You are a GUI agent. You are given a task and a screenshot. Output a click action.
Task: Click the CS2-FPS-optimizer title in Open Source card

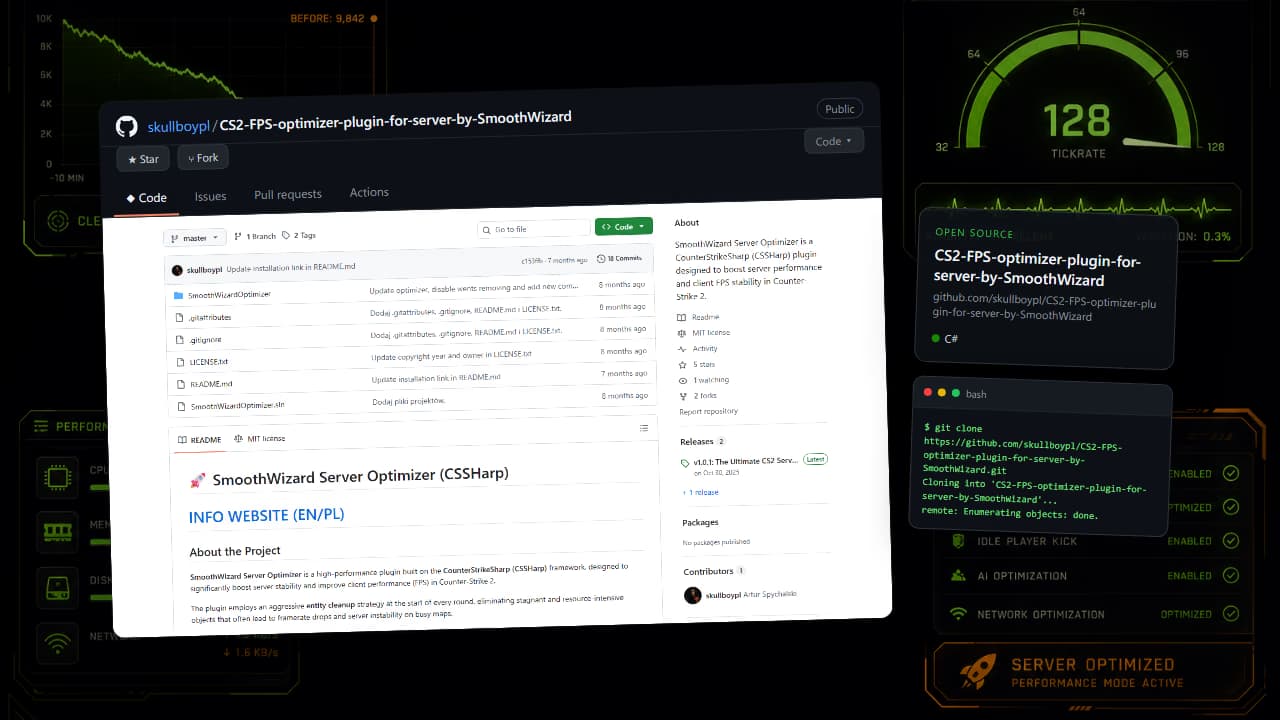[1038, 270]
